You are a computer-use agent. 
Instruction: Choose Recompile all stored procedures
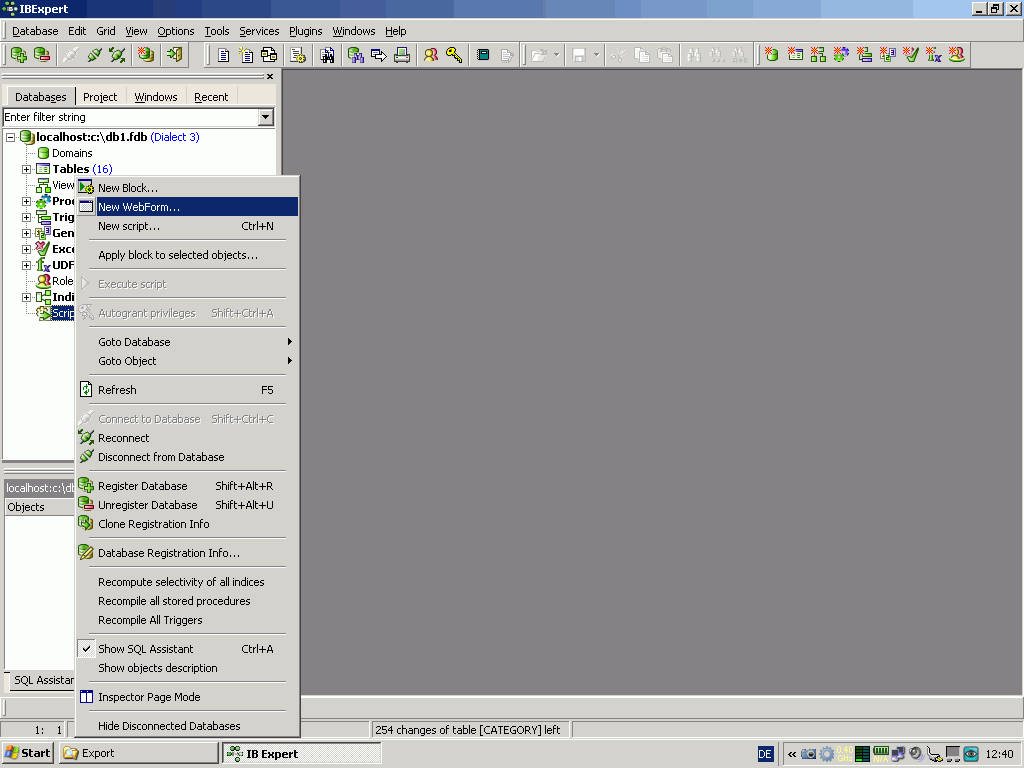[187, 601]
